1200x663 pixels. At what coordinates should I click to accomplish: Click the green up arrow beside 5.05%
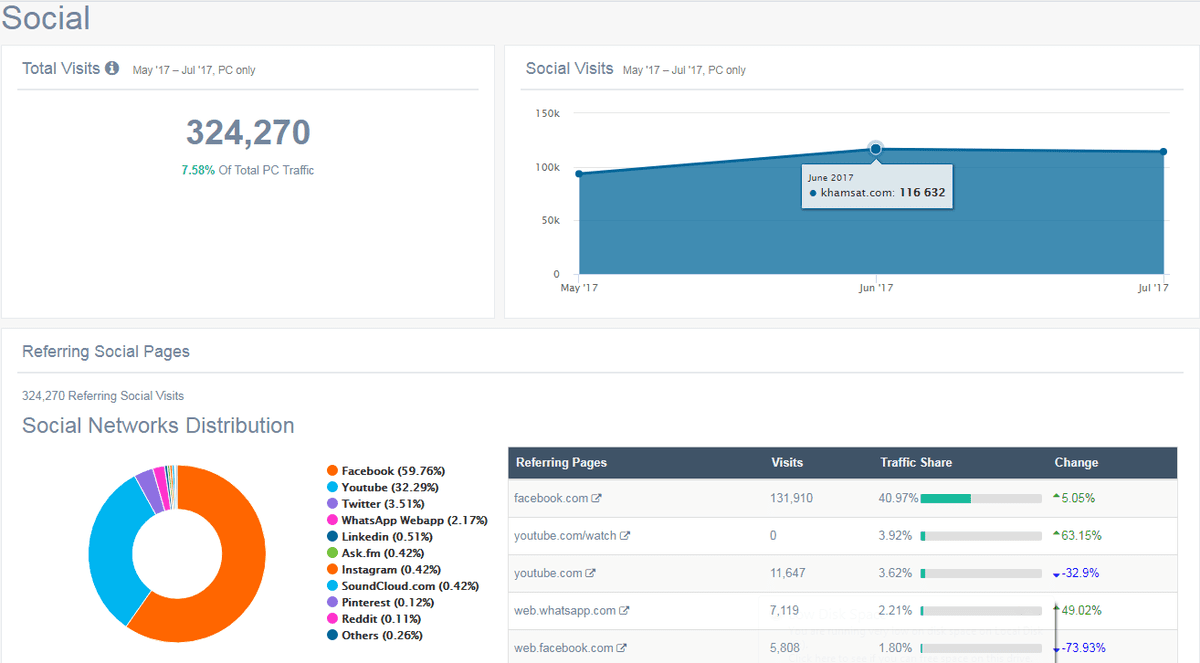tap(1055, 497)
